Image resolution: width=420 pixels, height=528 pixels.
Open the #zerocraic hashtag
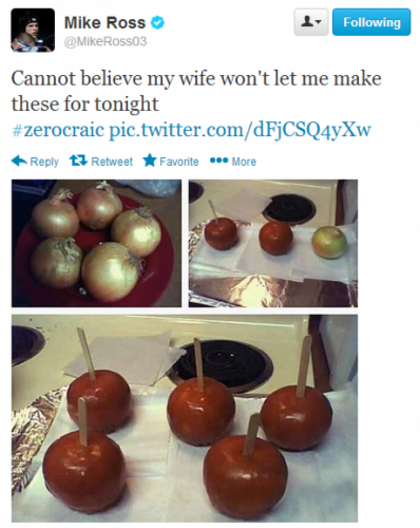(x=58, y=130)
